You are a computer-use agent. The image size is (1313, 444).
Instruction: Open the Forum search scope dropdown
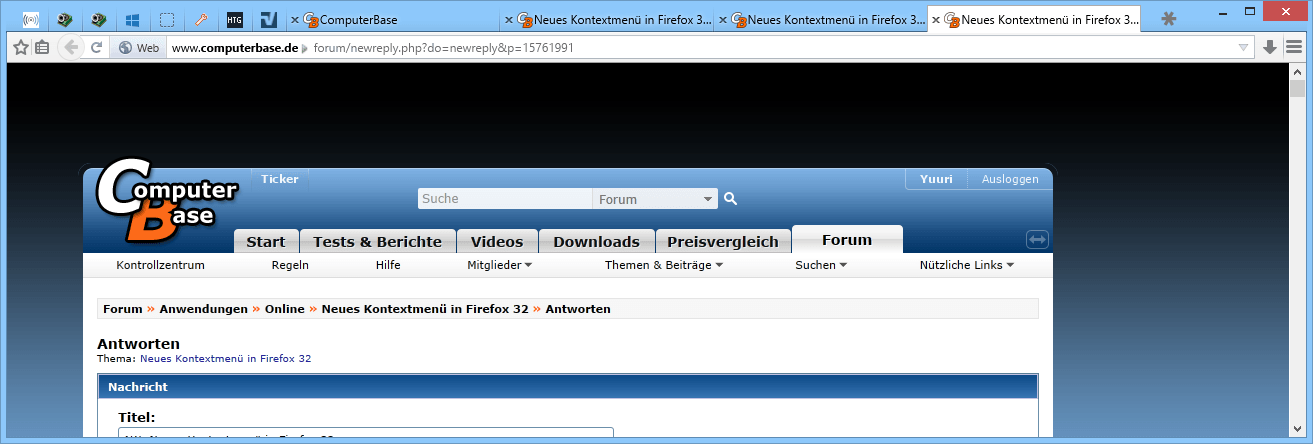tap(655, 199)
